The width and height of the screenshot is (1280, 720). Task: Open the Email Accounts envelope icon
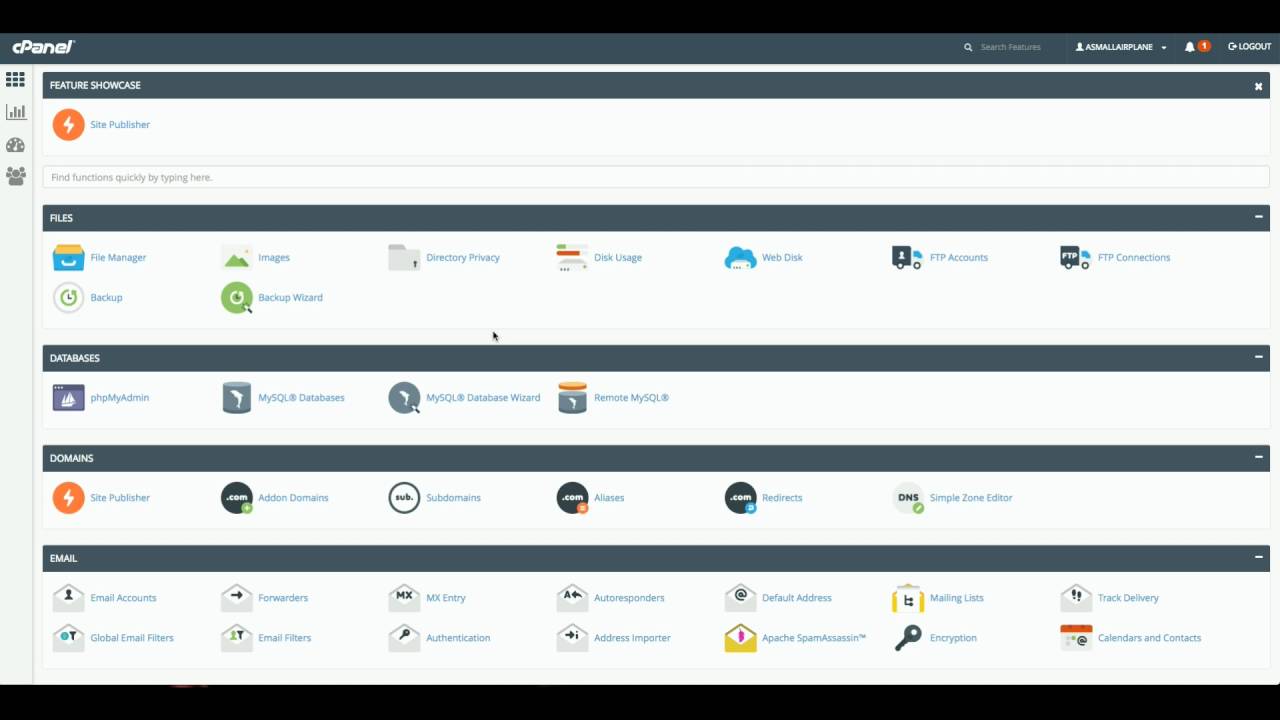(68, 597)
